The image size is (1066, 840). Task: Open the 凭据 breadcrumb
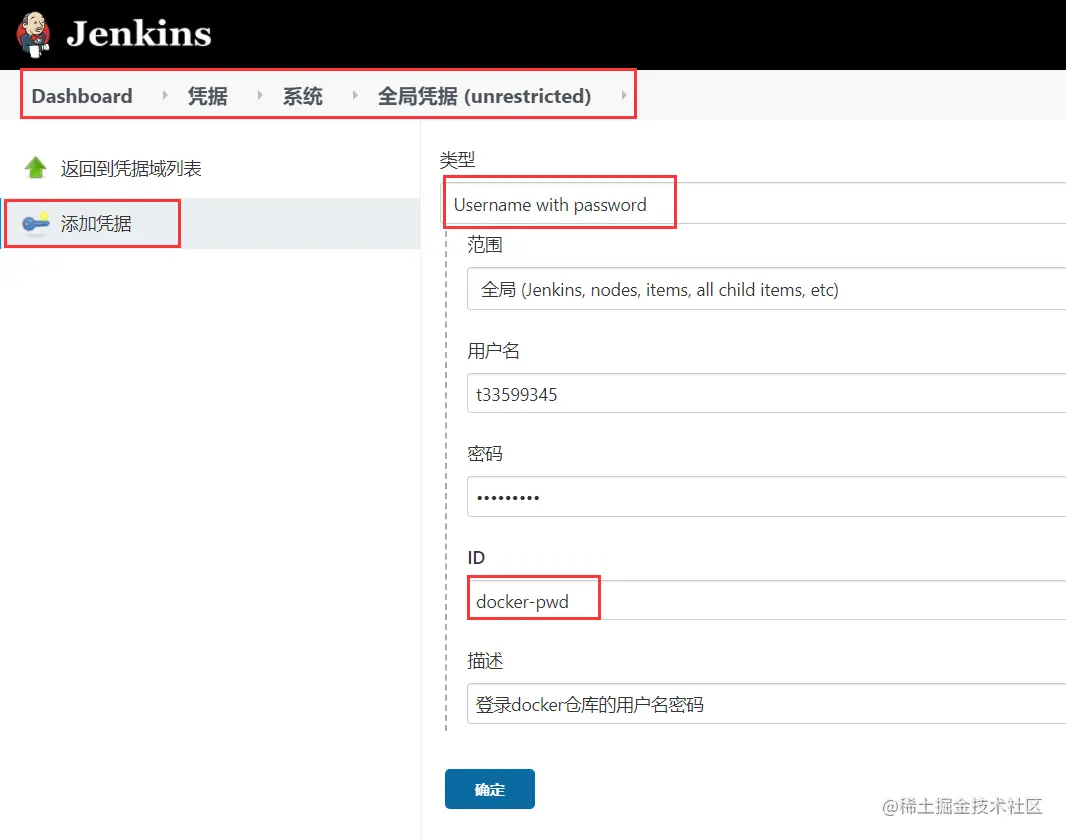pos(207,96)
